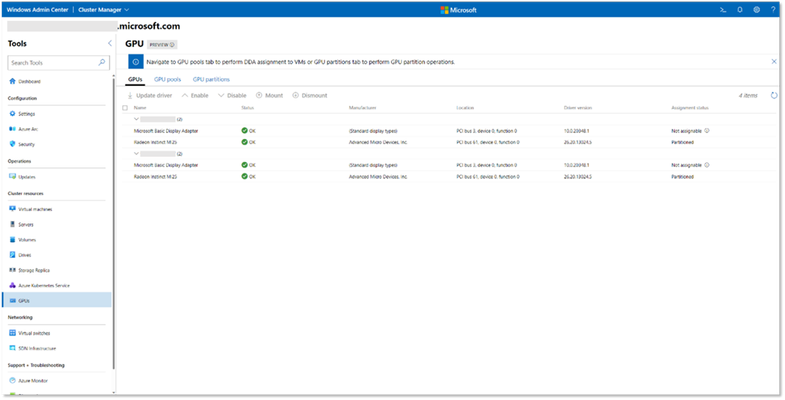
Task: Click Mount in the GPU toolbar
Action: (x=269, y=95)
